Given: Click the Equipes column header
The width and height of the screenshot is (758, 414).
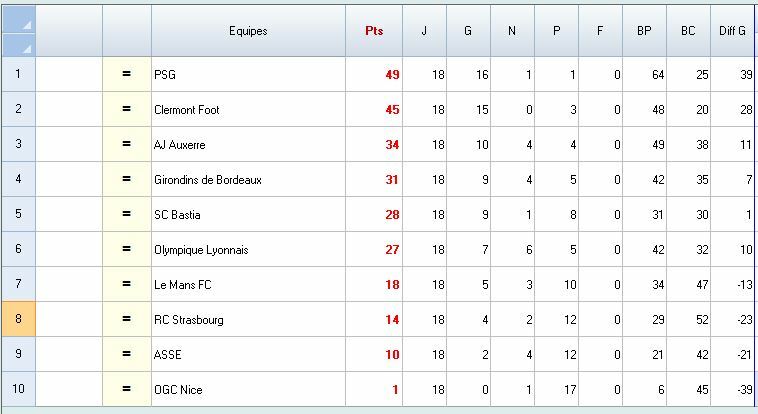Looking at the screenshot, I should click(x=248, y=31).
